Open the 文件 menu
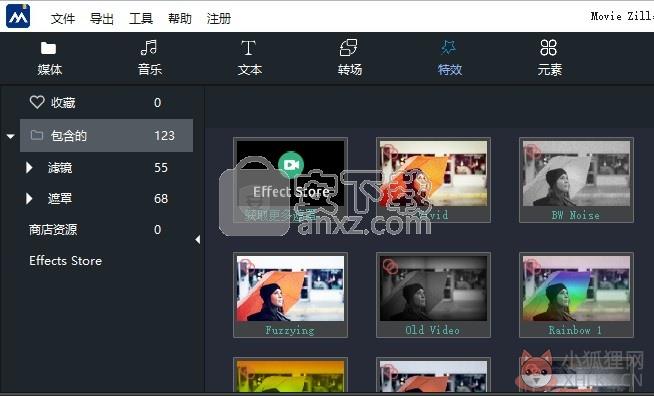Image resolution: width=654 pixels, height=396 pixels. click(x=63, y=18)
